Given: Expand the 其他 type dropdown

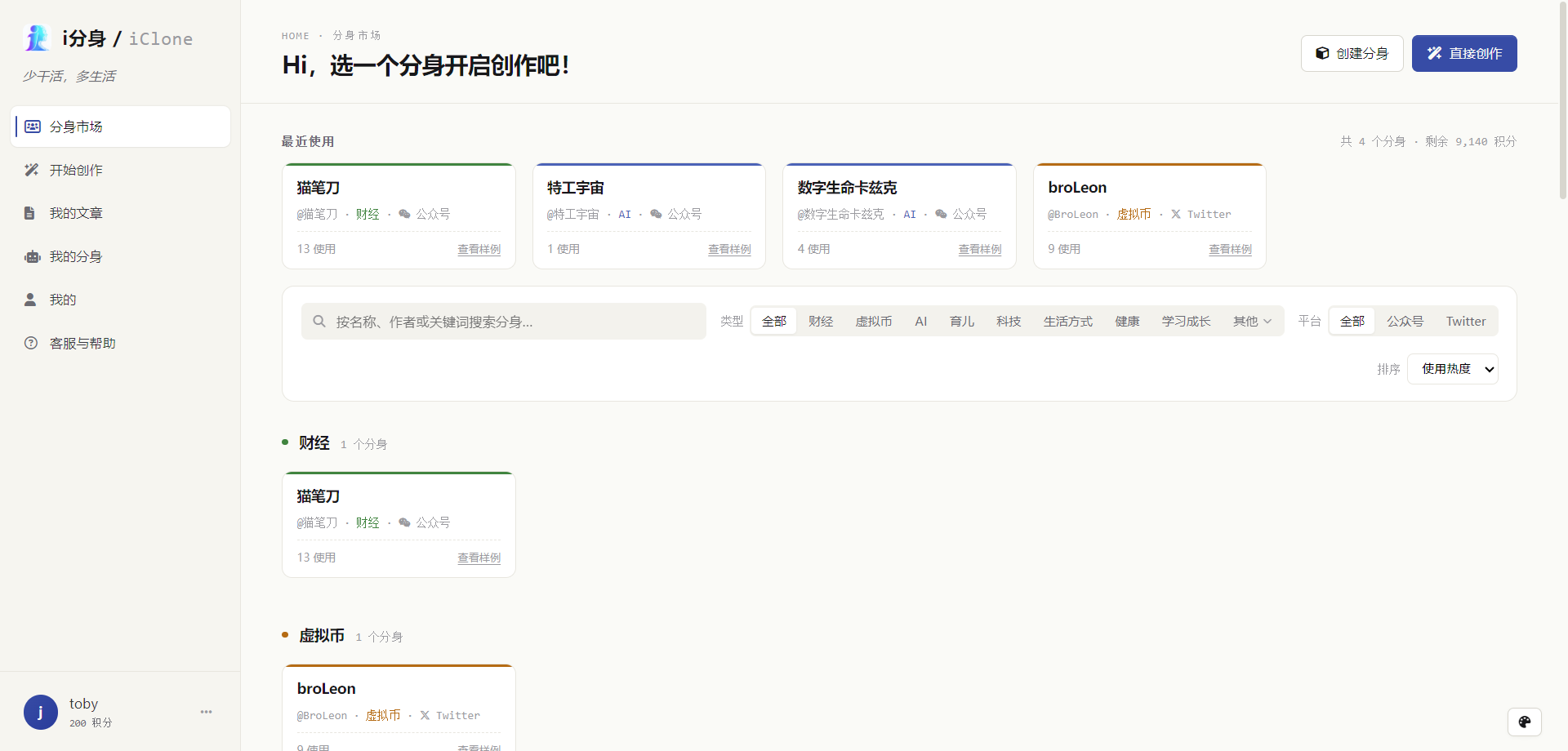Looking at the screenshot, I should tap(1253, 322).
